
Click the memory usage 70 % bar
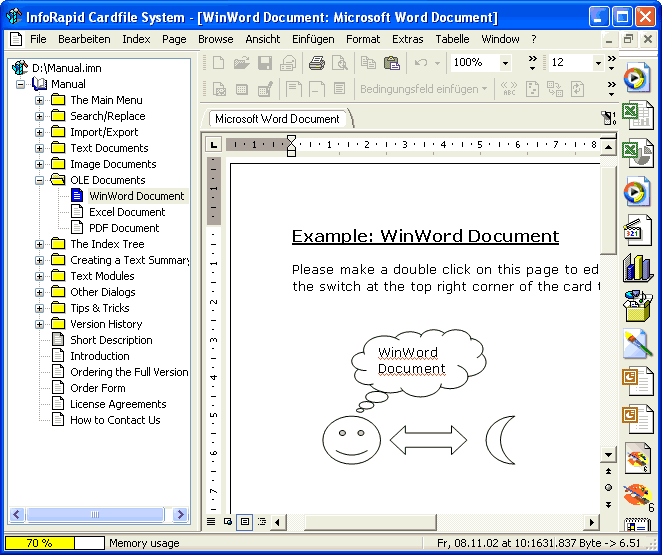(x=54, y=543)
